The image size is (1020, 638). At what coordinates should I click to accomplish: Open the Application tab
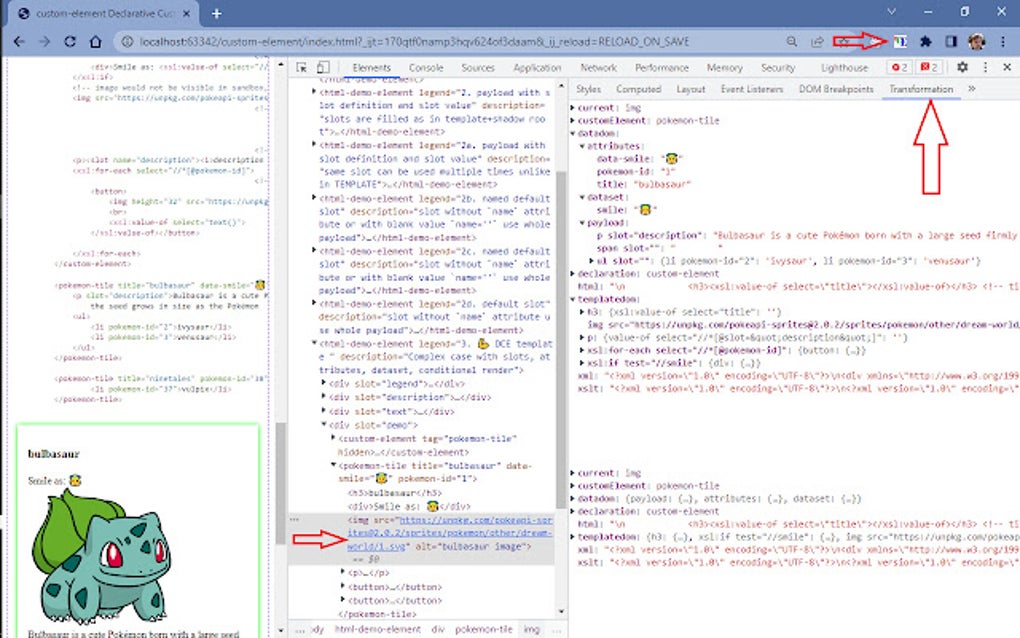click(537, 68)
